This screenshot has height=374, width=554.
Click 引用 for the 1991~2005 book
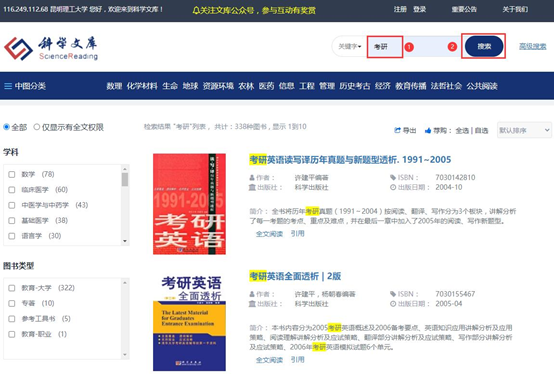click(297, 233)
